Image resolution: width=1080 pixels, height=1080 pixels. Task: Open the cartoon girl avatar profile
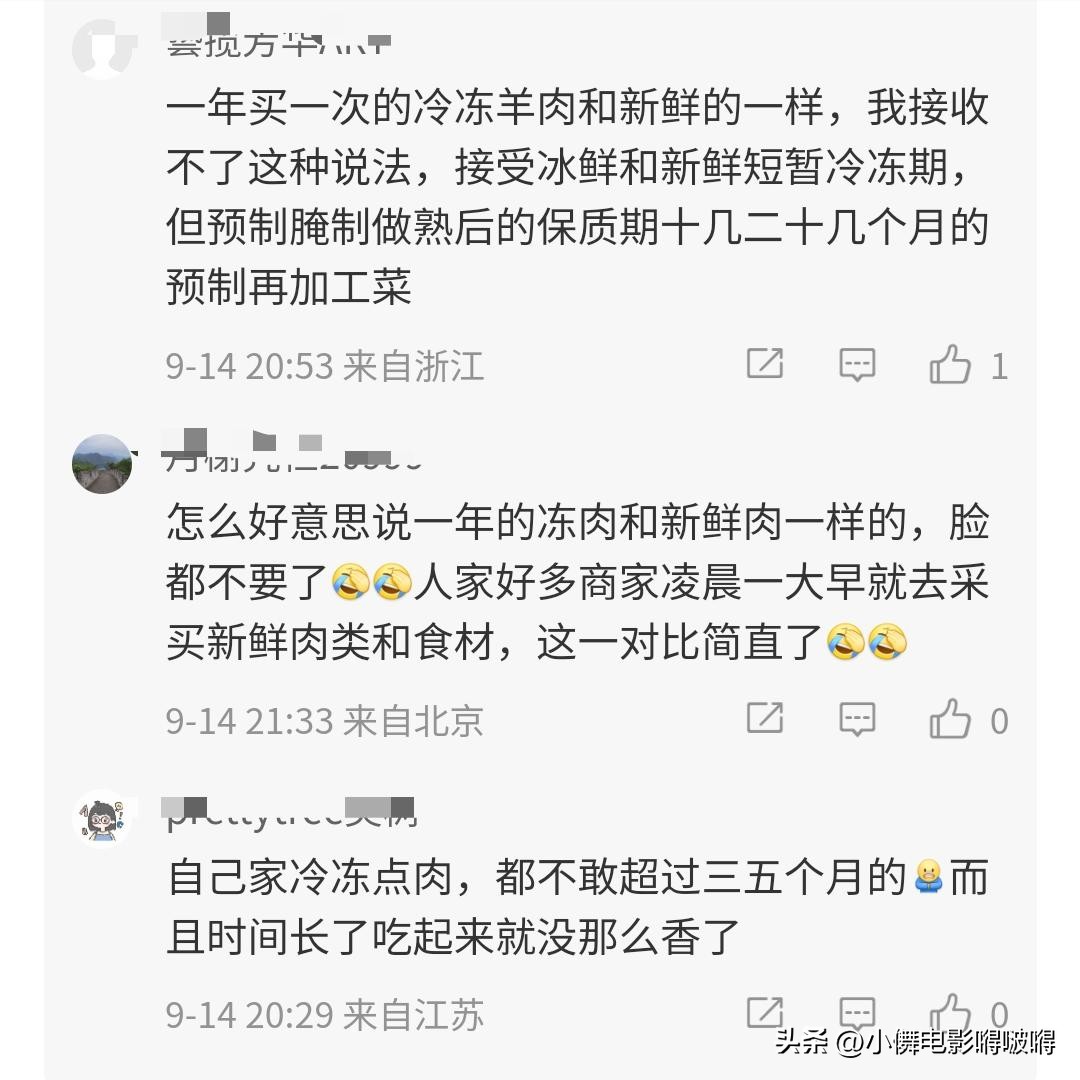[x=102, y=818]
